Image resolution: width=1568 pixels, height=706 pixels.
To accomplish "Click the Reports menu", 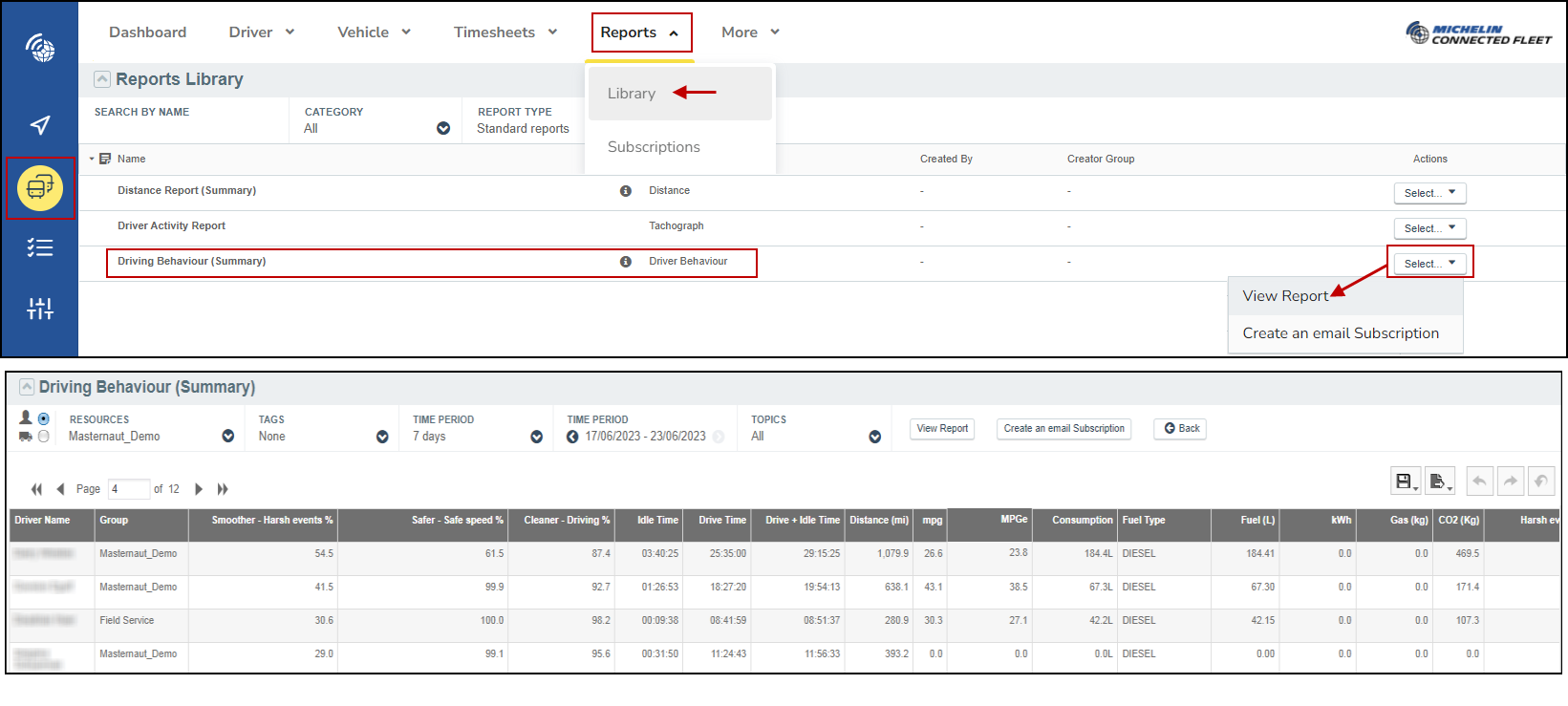I will (641, 32).
